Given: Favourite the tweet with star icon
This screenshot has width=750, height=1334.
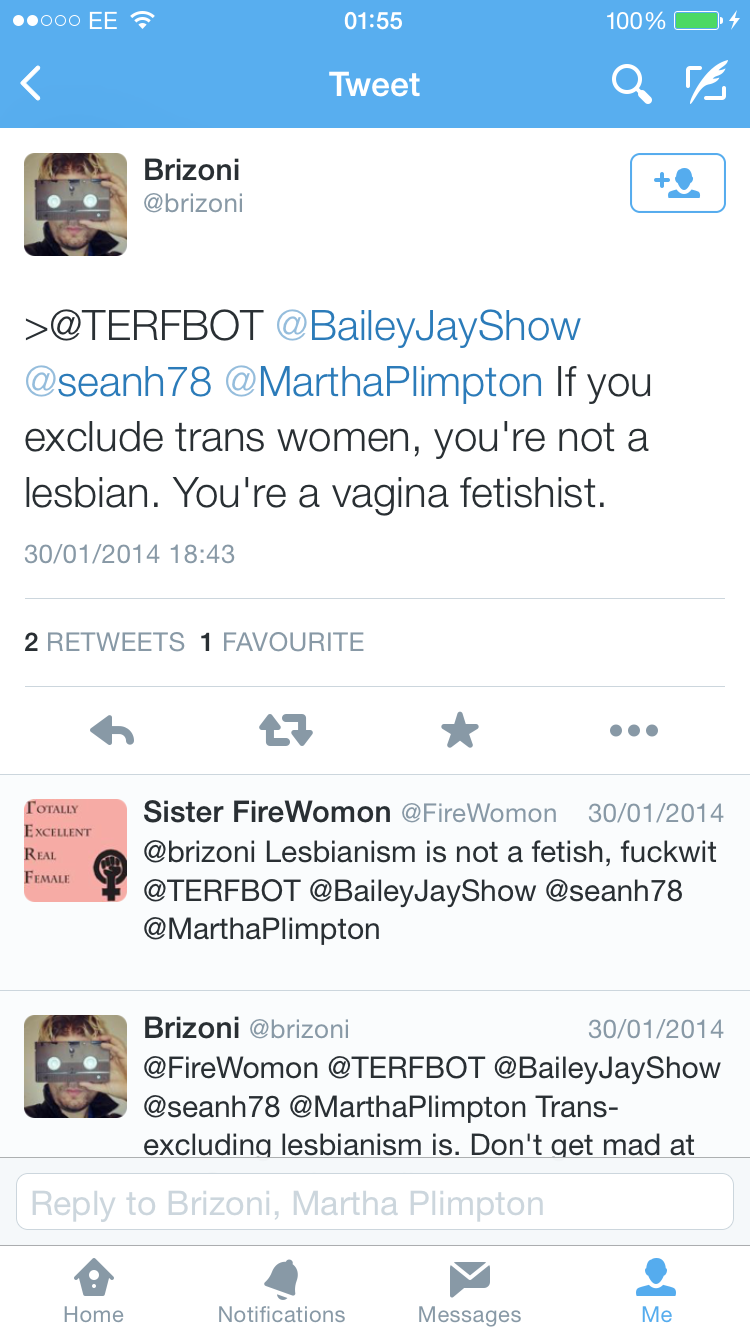Looking at the screenshot, I should tap(460, 731).
